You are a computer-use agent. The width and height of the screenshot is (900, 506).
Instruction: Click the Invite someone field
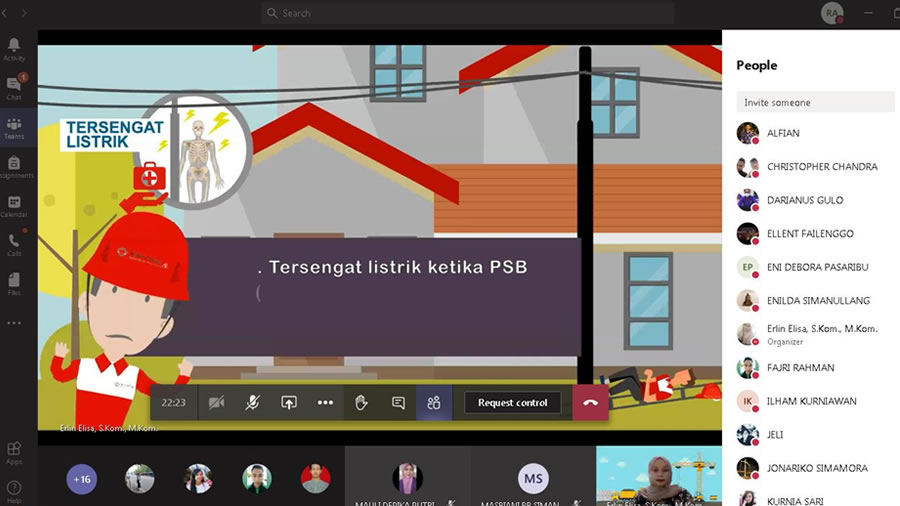tap(815, 102)
